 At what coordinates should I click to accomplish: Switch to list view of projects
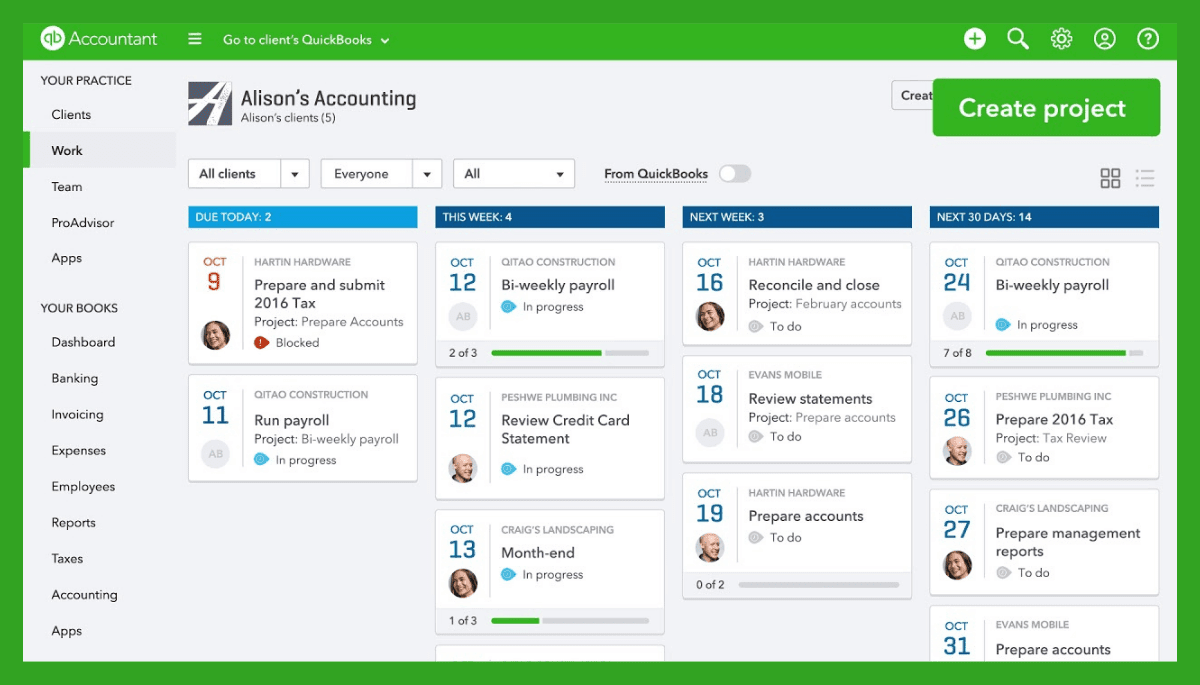(x=1145, y=177)
